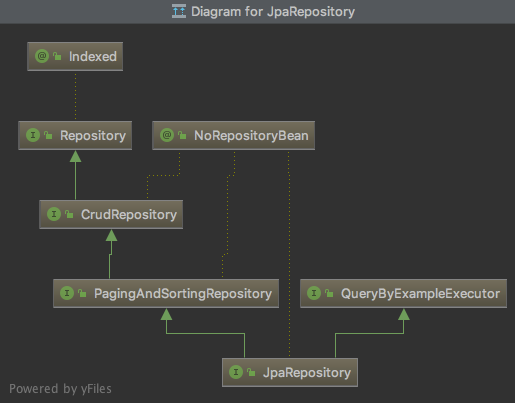Select the QueryByExampleExecutor node label
The image size is (515, 403).
(x=420, y=293)
